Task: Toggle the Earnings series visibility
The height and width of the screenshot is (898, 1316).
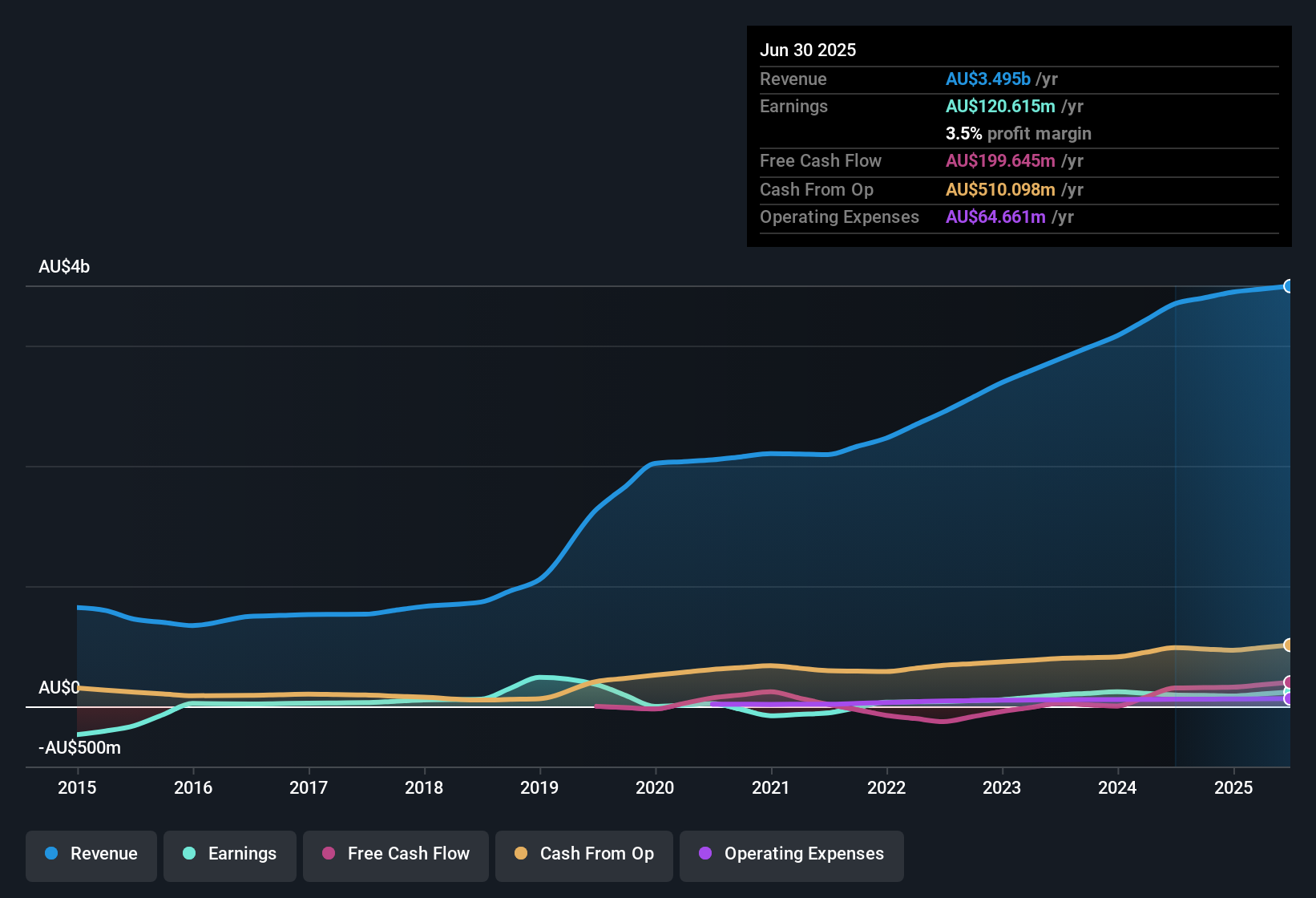Action: 229,855
